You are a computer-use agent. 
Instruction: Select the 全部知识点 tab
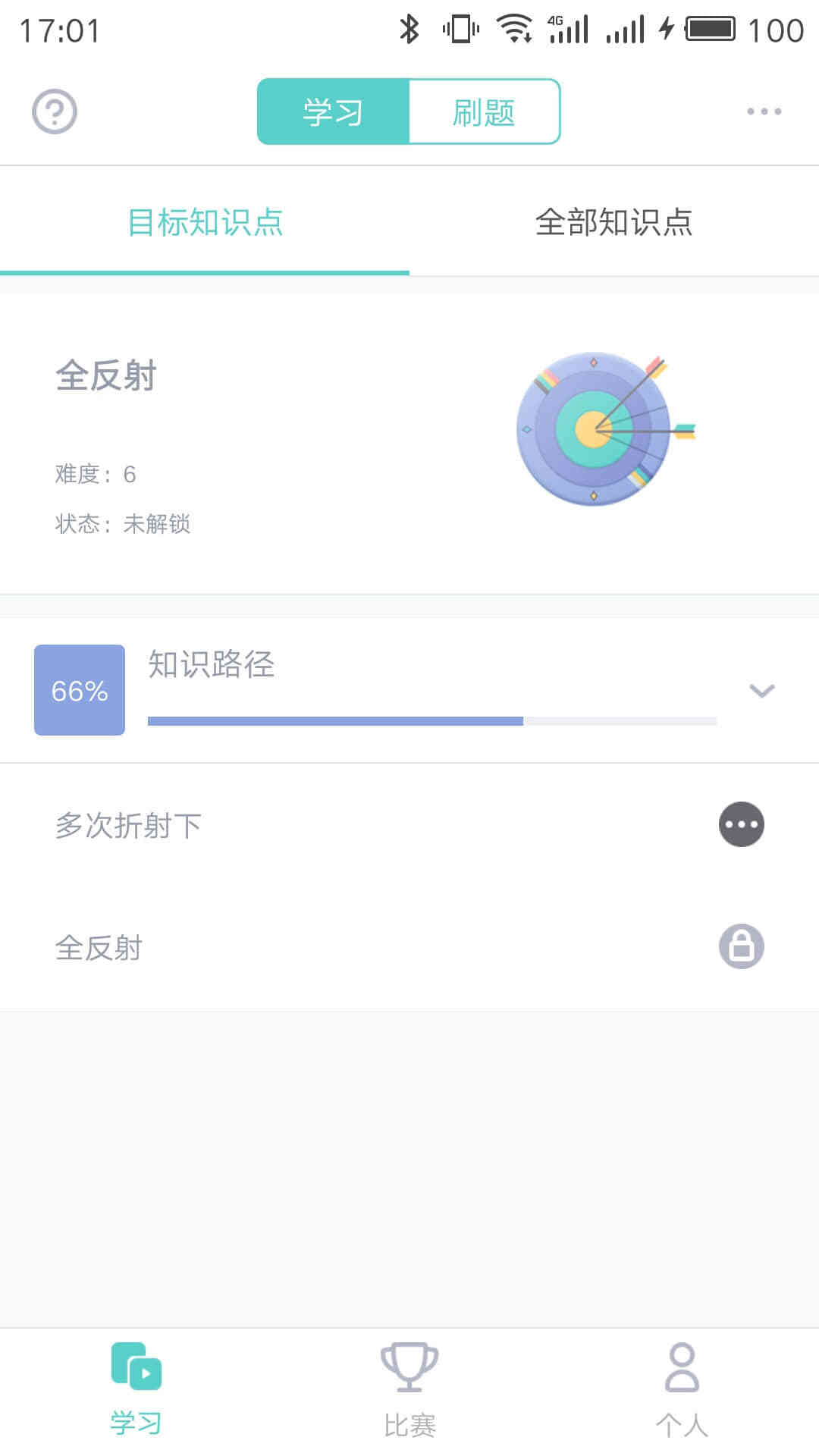(x=613, y=222)
